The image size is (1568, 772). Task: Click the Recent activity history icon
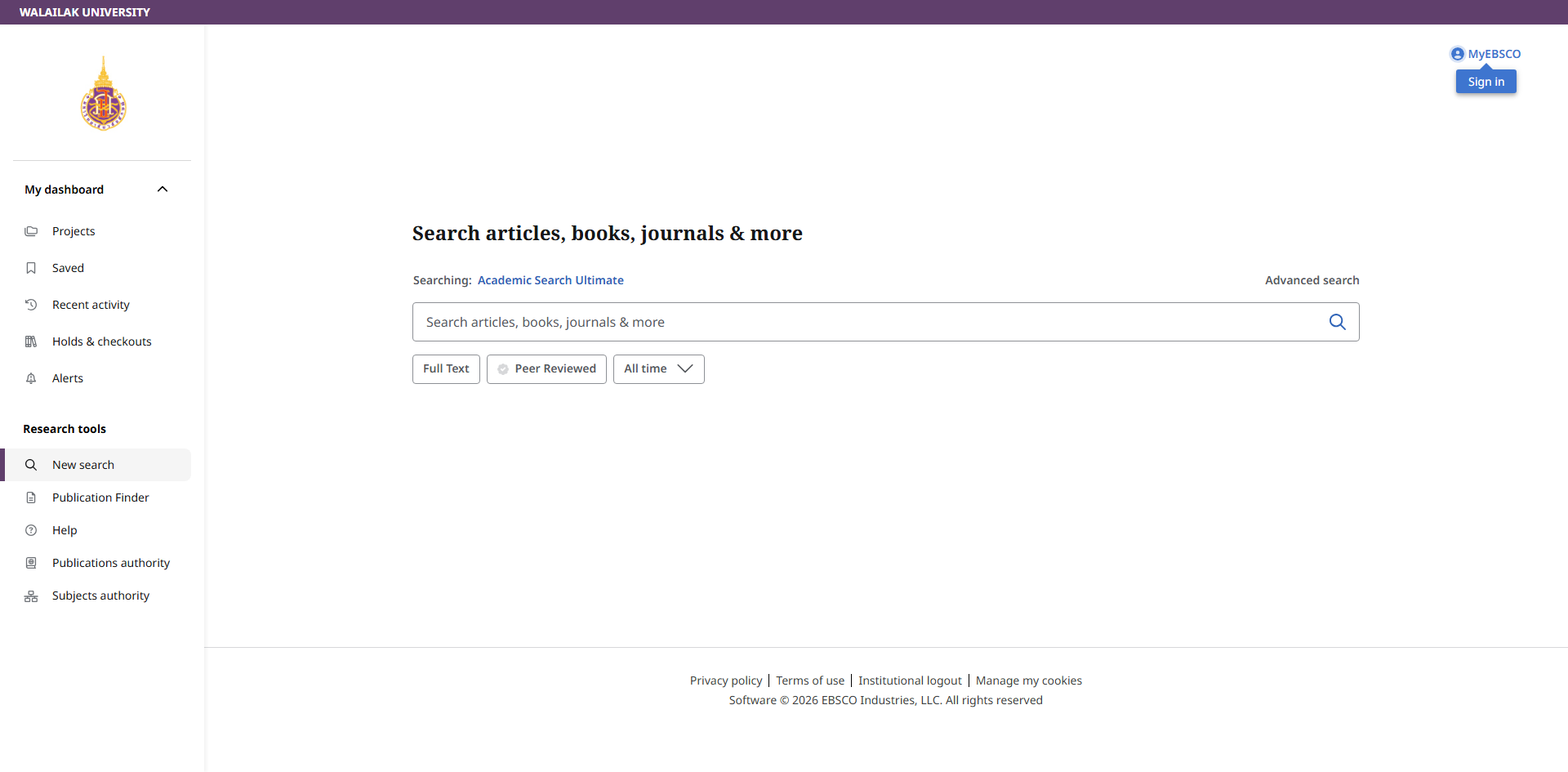point(31,305)
